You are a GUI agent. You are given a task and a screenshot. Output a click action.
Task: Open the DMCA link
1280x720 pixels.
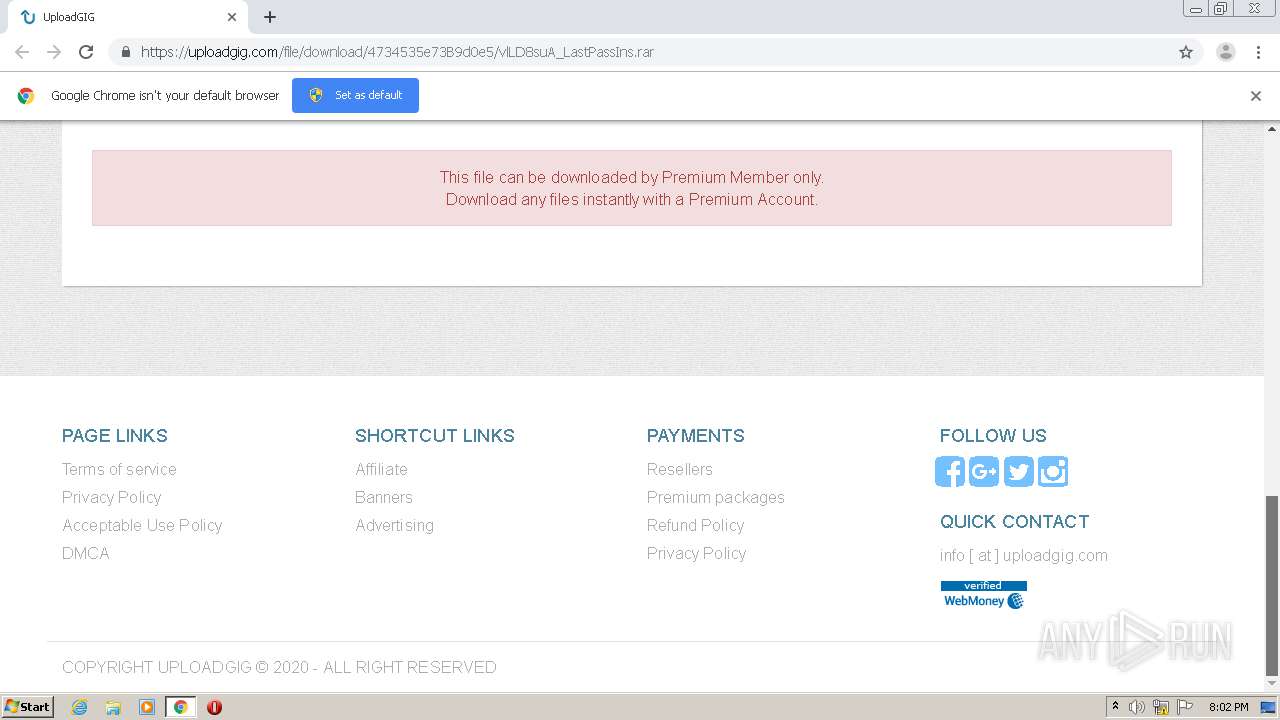click(x=86, y=553)
